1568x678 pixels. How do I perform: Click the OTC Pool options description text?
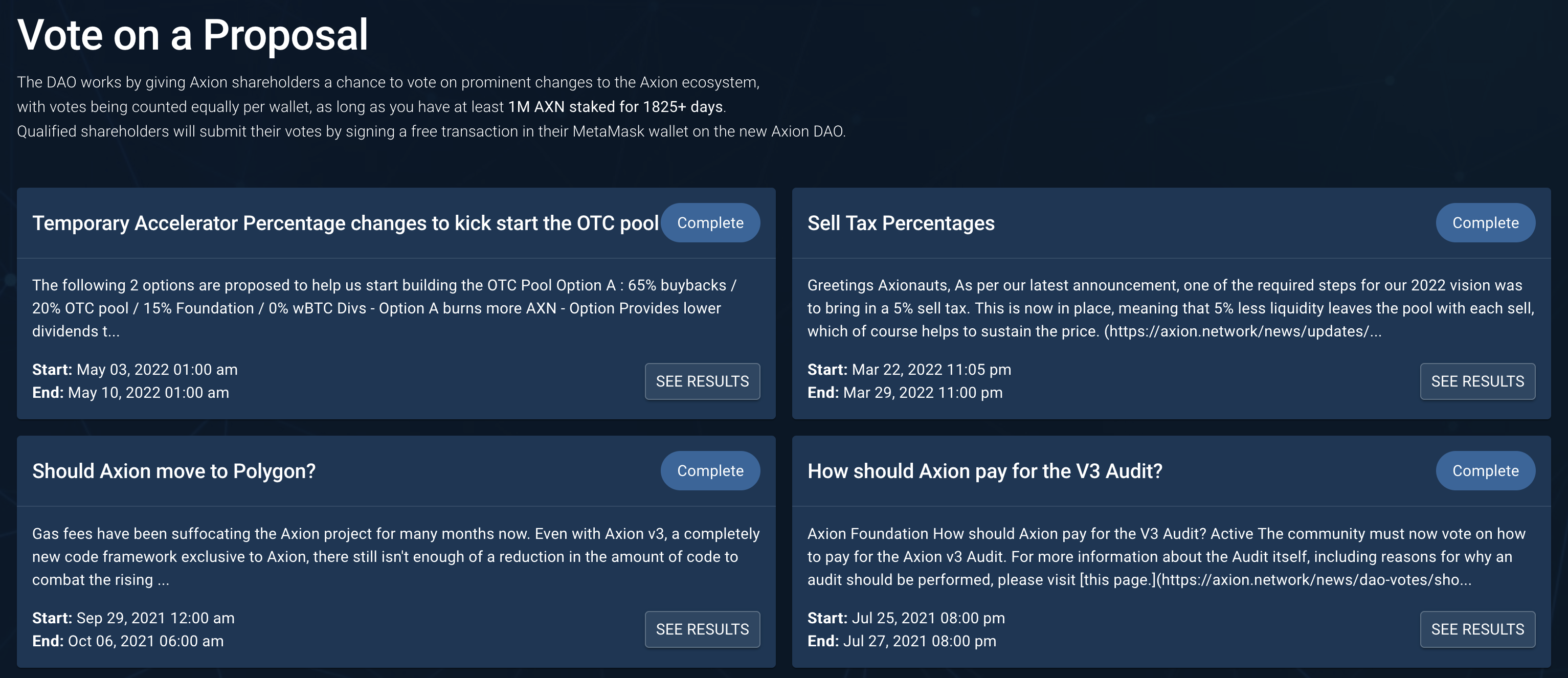tap(384, 308)
